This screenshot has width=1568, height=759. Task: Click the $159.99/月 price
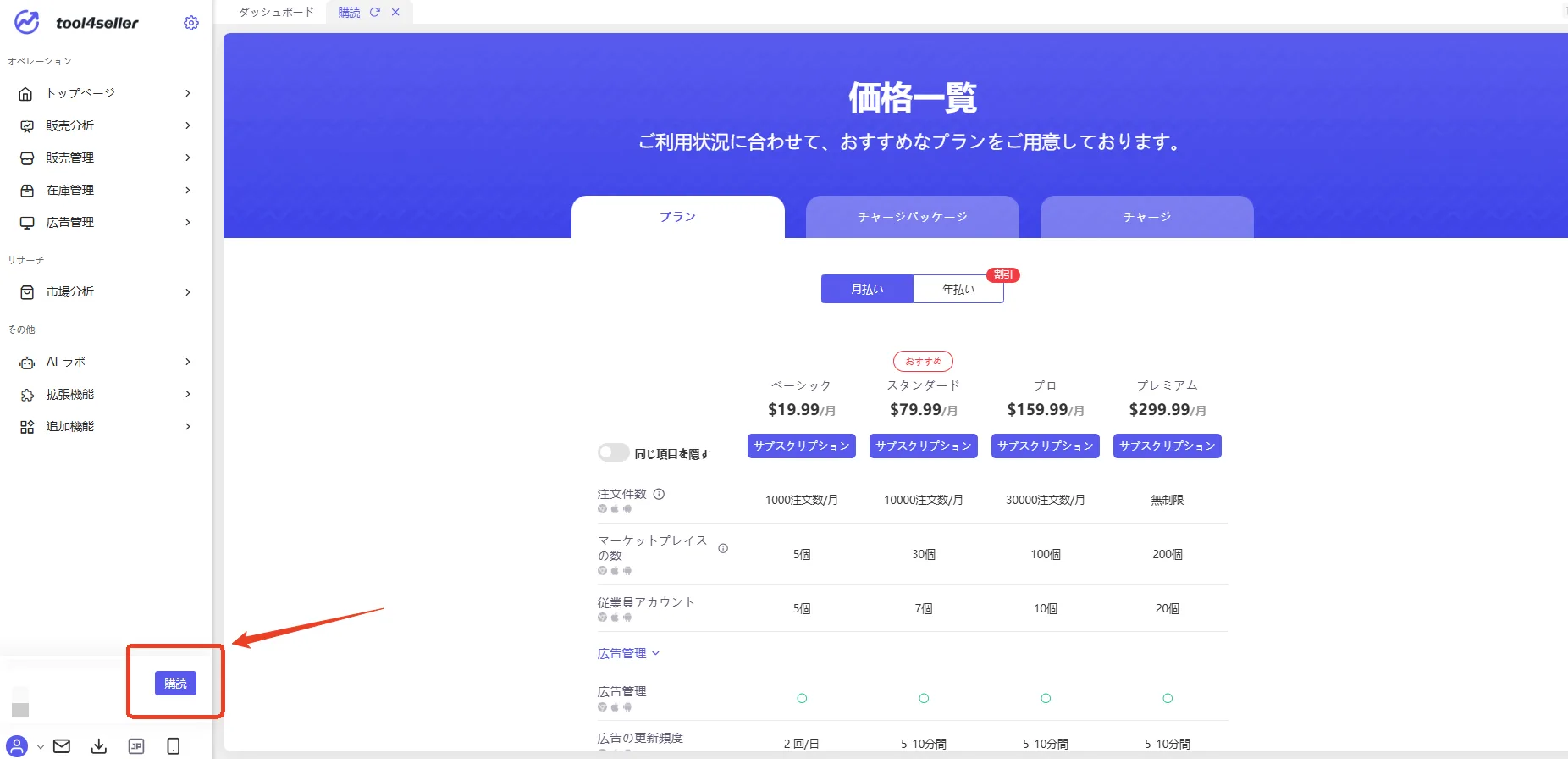[x=1046, y=410]
